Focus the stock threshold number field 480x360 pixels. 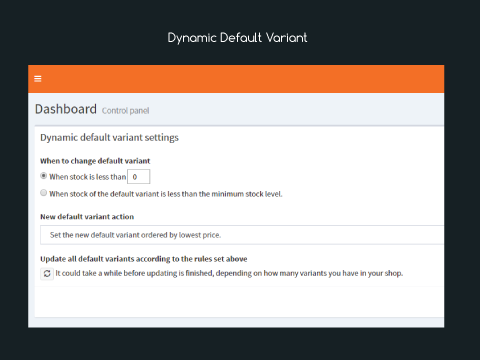139,177
